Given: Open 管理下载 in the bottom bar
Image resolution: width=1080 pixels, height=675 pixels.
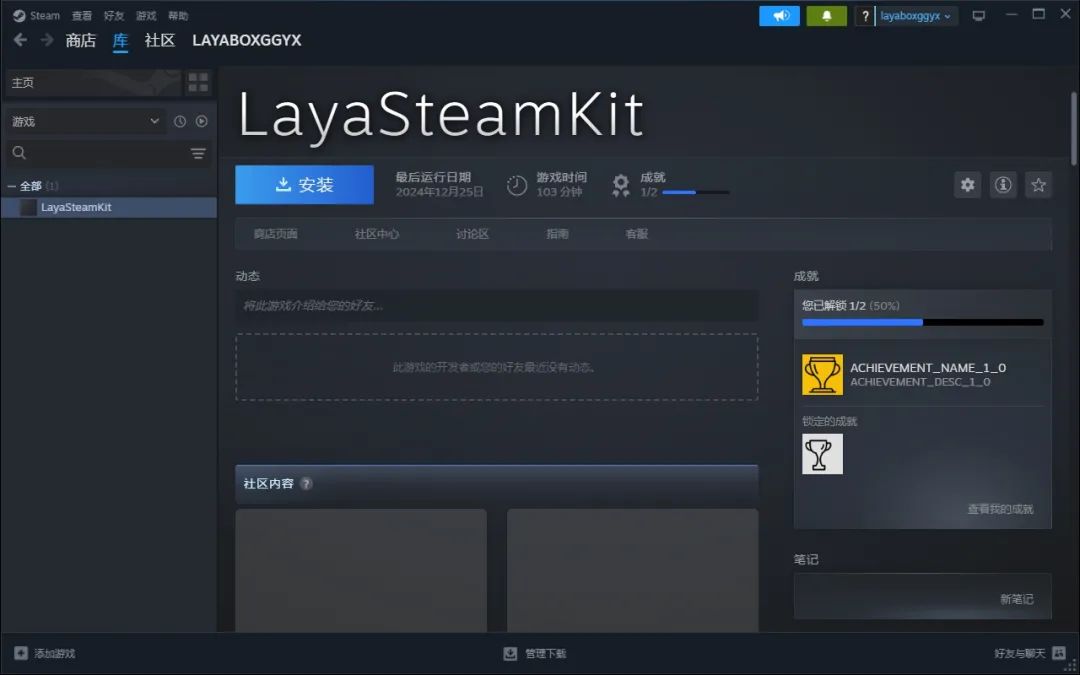Looking at the screenshot, I should (534, 654).
